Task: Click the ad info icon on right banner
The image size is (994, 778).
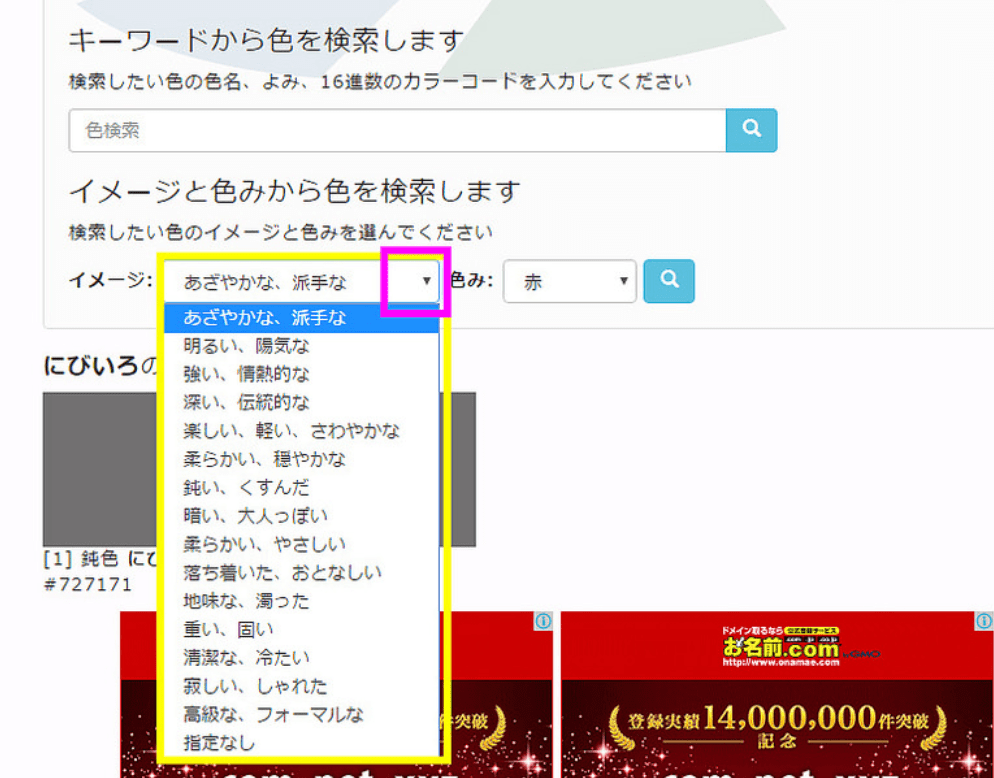Action: pos(983,621)
